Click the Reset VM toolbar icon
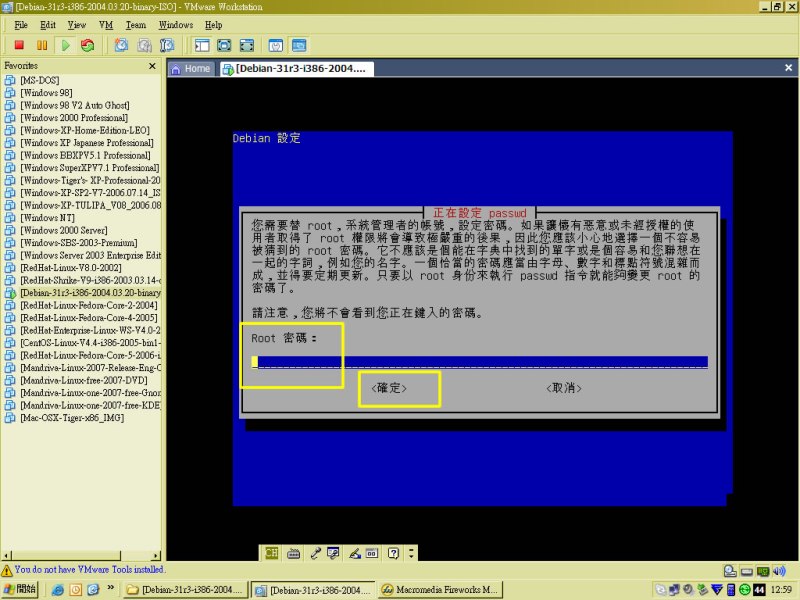800x600 pixels. click(x=88, y=45)
